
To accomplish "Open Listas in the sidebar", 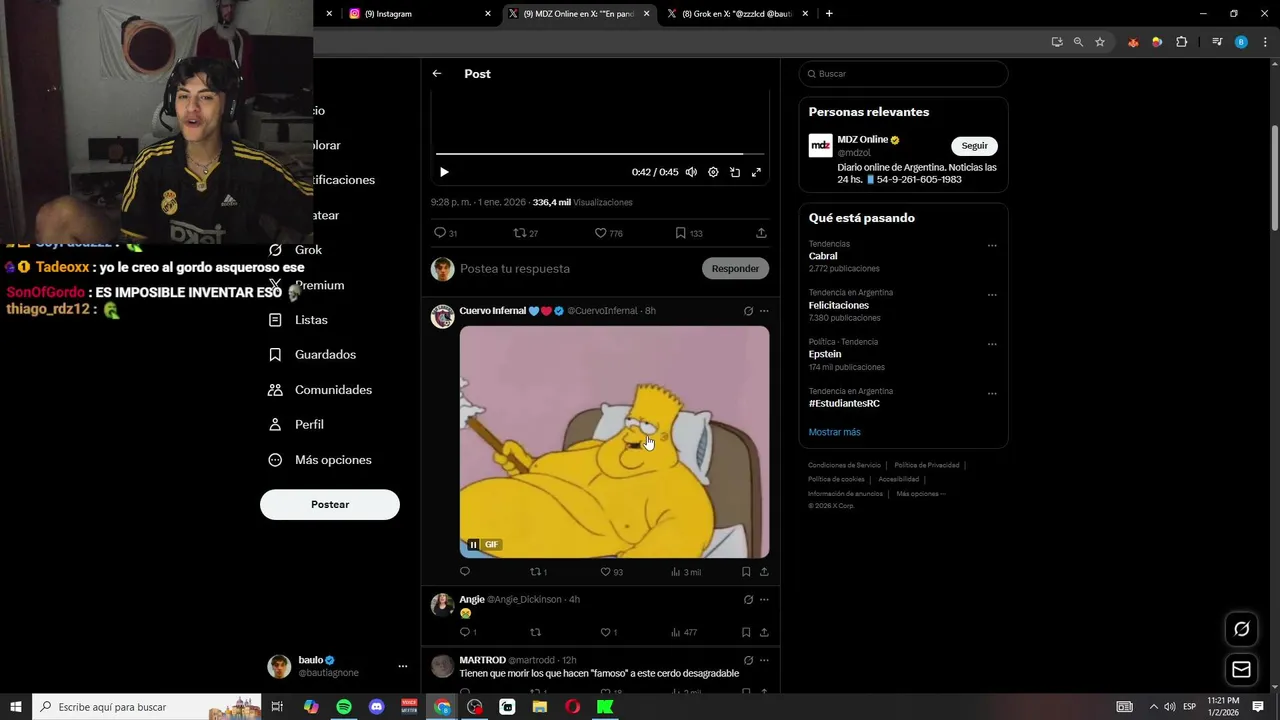I will pos(311,320).
